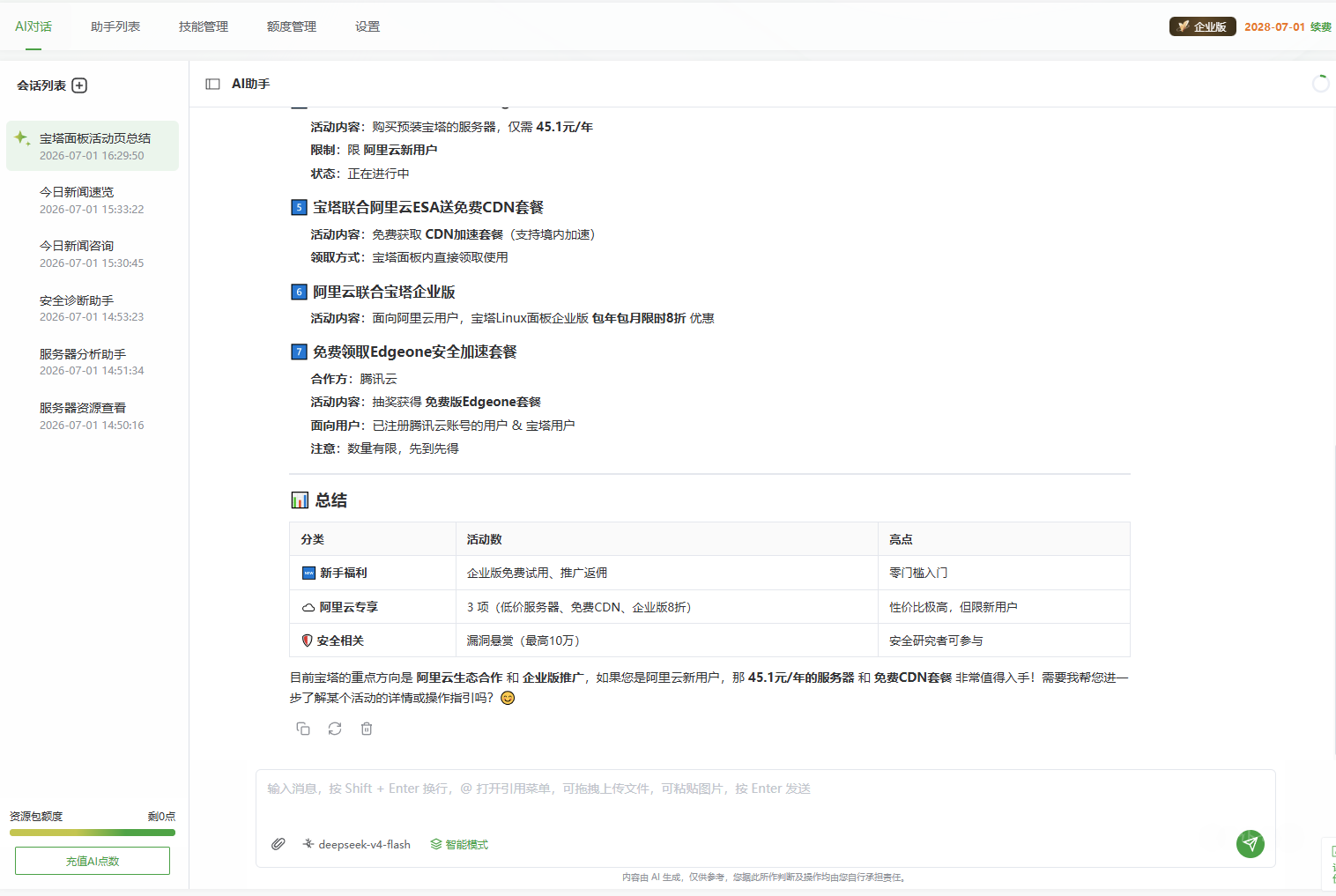Open the deepseek-v4-flash model selector

356,844
